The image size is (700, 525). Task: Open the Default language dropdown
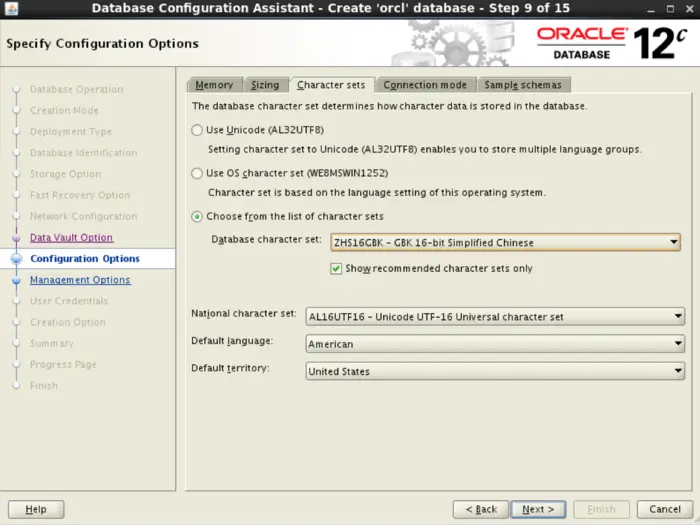point(495,344)
